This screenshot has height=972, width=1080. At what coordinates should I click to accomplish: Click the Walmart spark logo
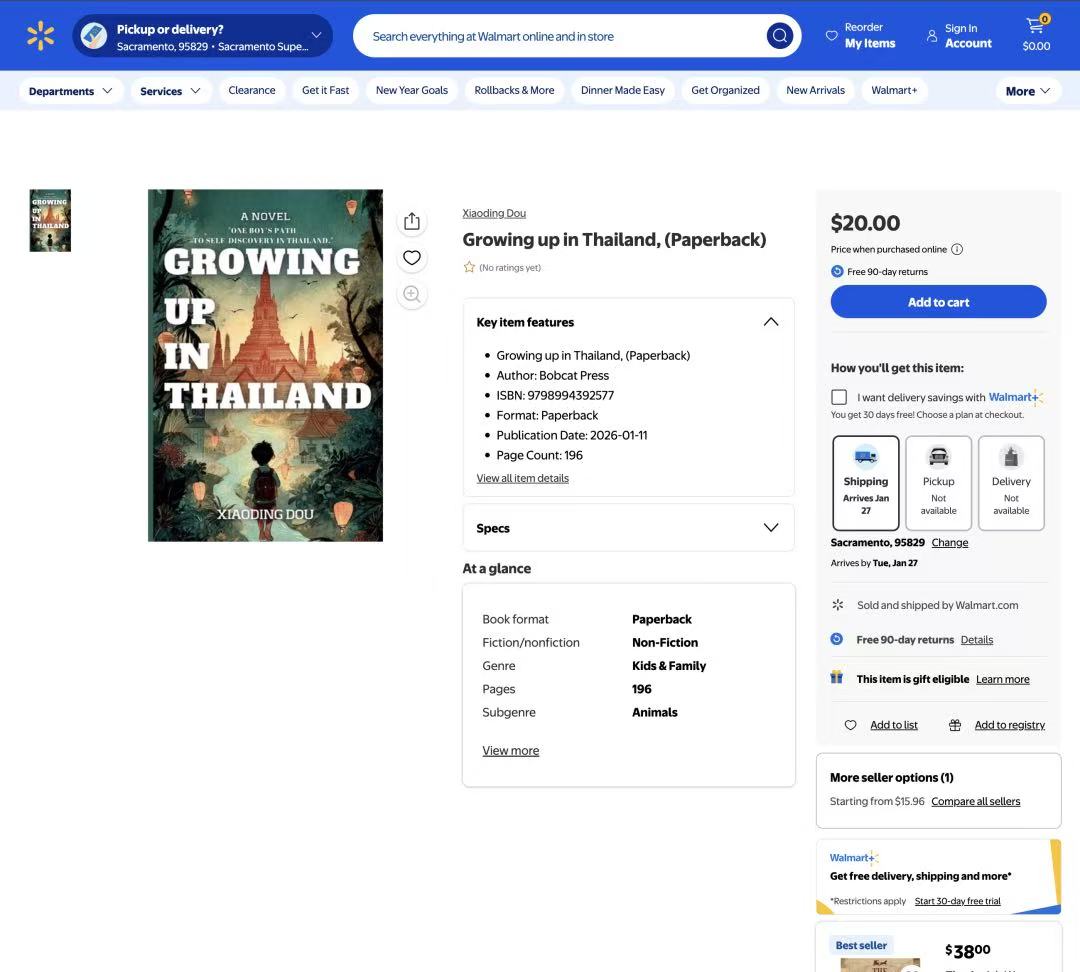point(40,37)
